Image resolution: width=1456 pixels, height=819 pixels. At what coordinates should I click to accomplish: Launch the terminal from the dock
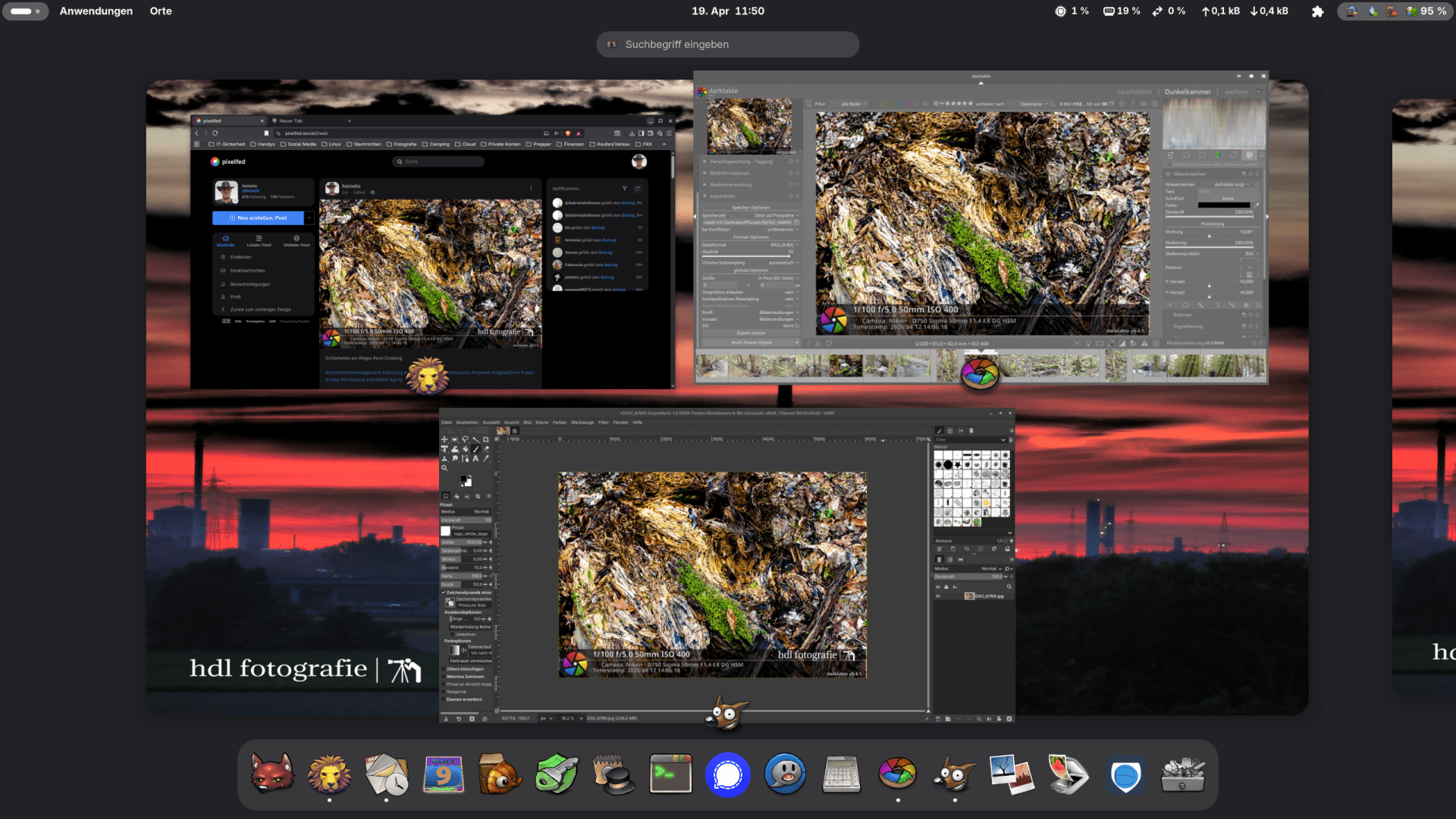[x=670, y=774]
